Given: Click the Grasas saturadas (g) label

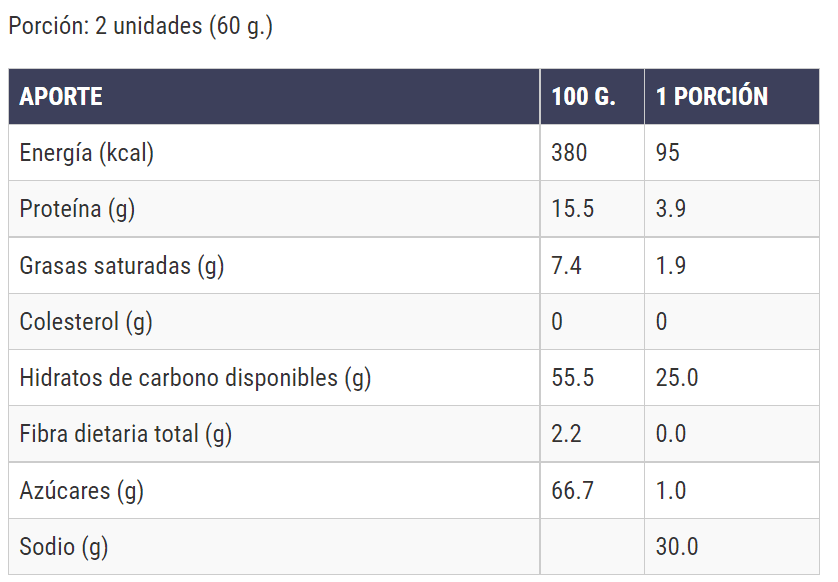Looking at the screenshot, I should (x=122, y=266).
